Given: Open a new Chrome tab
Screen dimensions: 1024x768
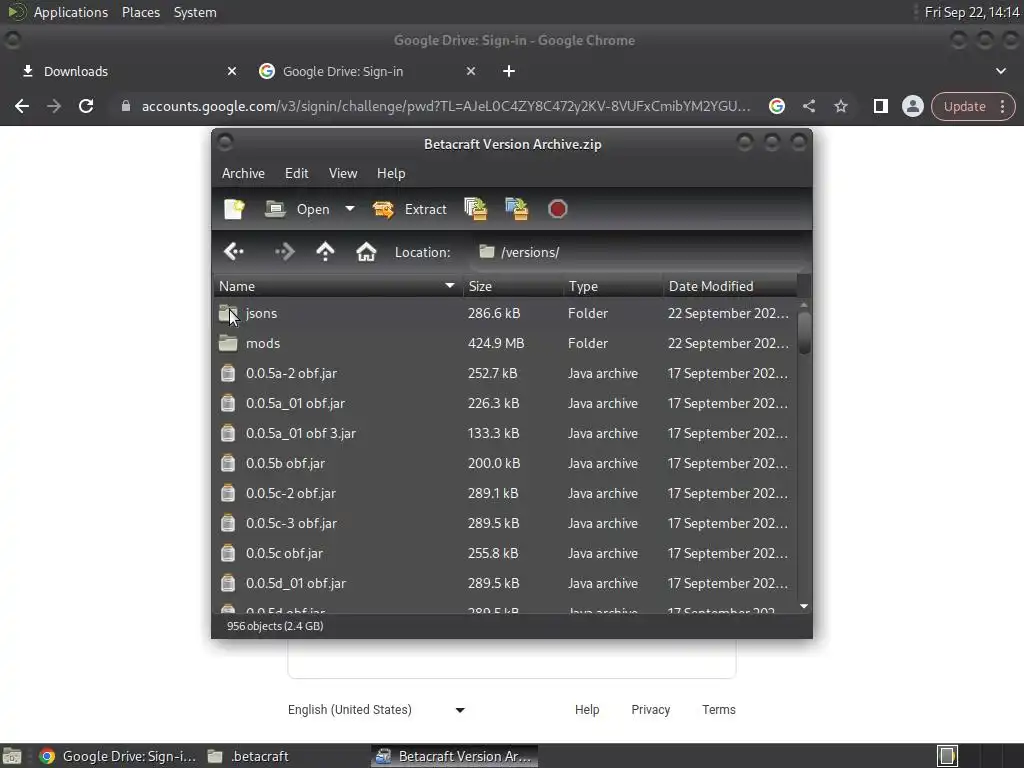Looking at the screenshot, I should coord(509,71).
